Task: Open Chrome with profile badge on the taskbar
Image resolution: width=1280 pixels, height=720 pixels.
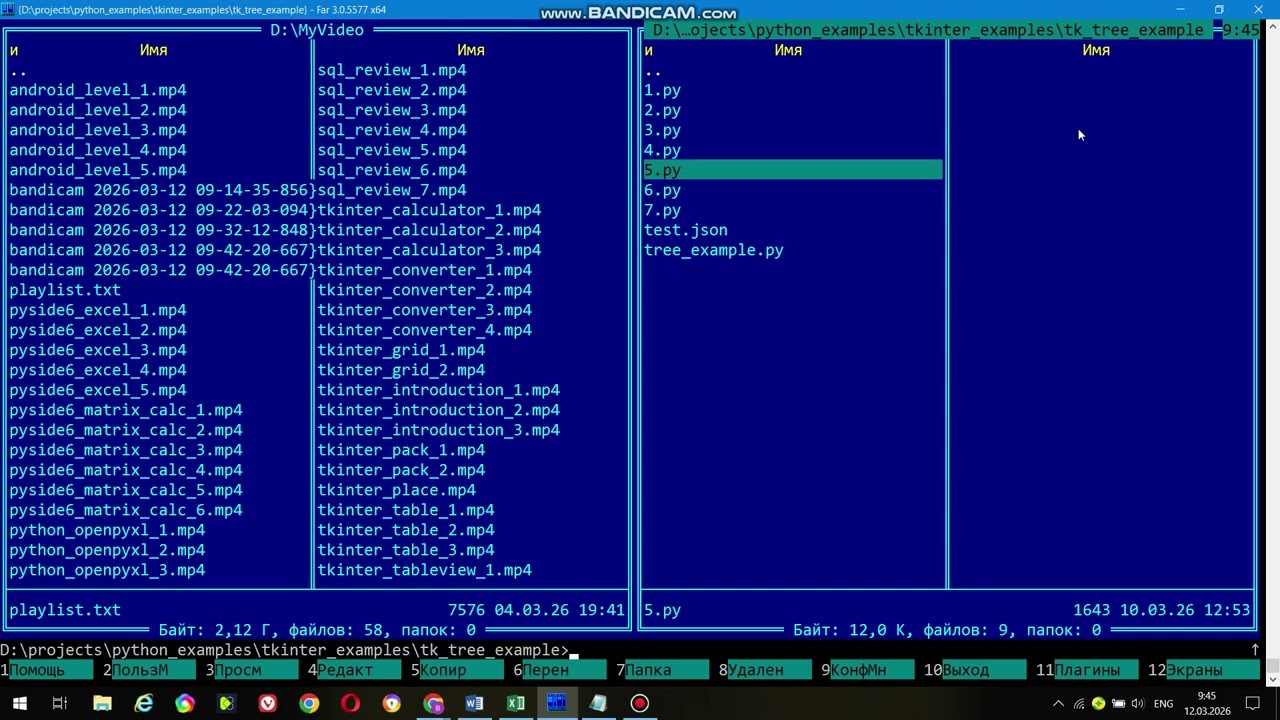Action: [x=433, y=704]
